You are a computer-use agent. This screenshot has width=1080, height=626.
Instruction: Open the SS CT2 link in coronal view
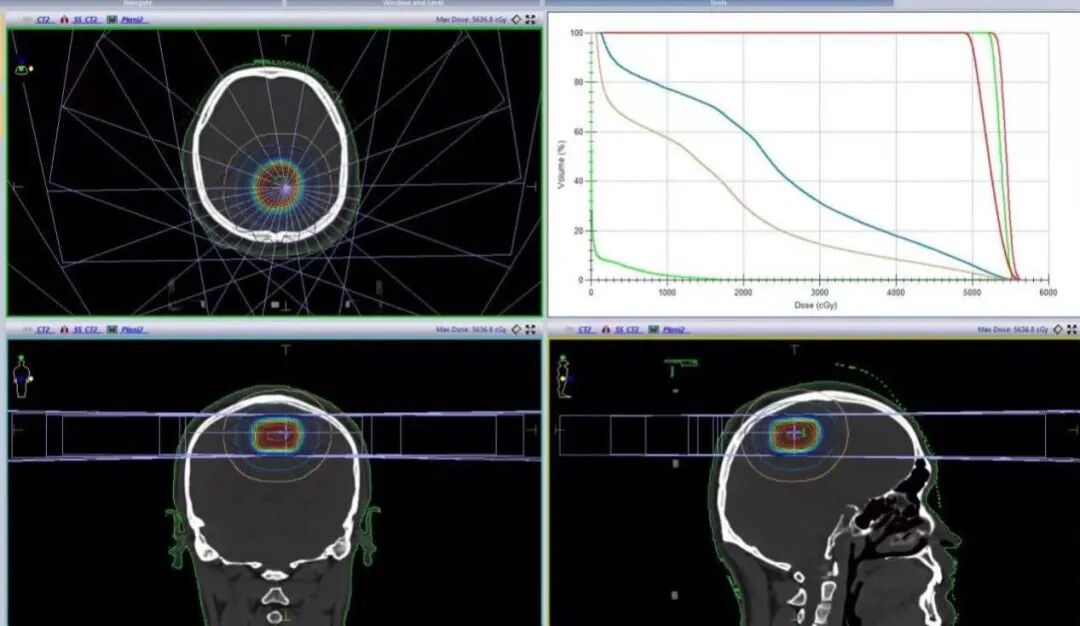(x=86, y=330)
